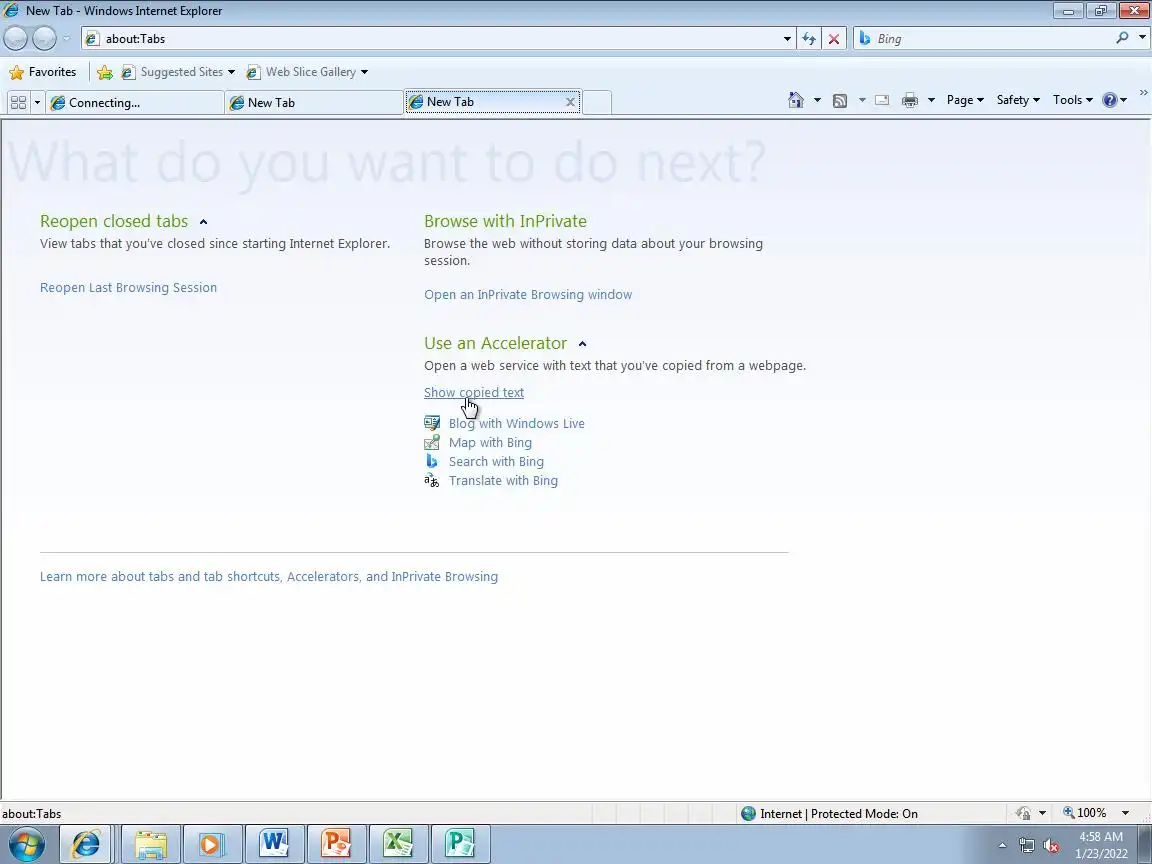
Task: Click the Stop loading button
Action: [x=834, y=39]
